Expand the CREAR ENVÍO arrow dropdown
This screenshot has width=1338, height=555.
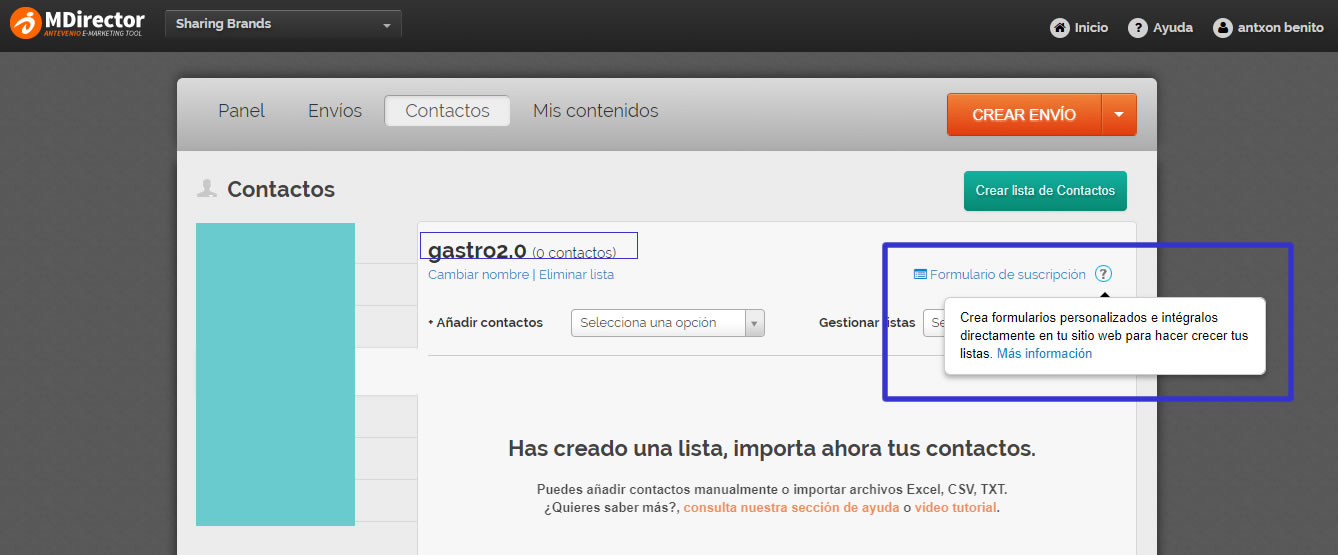[x=1119, y=115]
